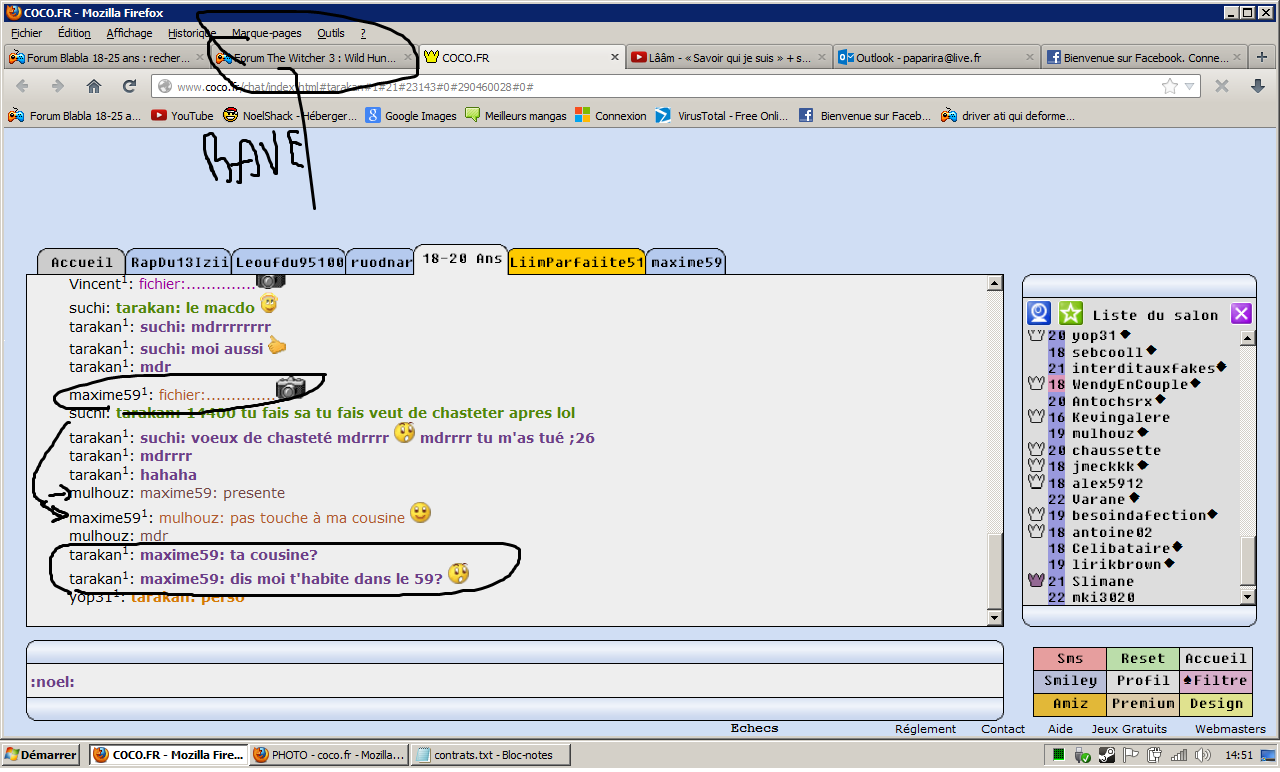
Task: Click the user list scroll-down arrow
Action: click(1247, 597)
